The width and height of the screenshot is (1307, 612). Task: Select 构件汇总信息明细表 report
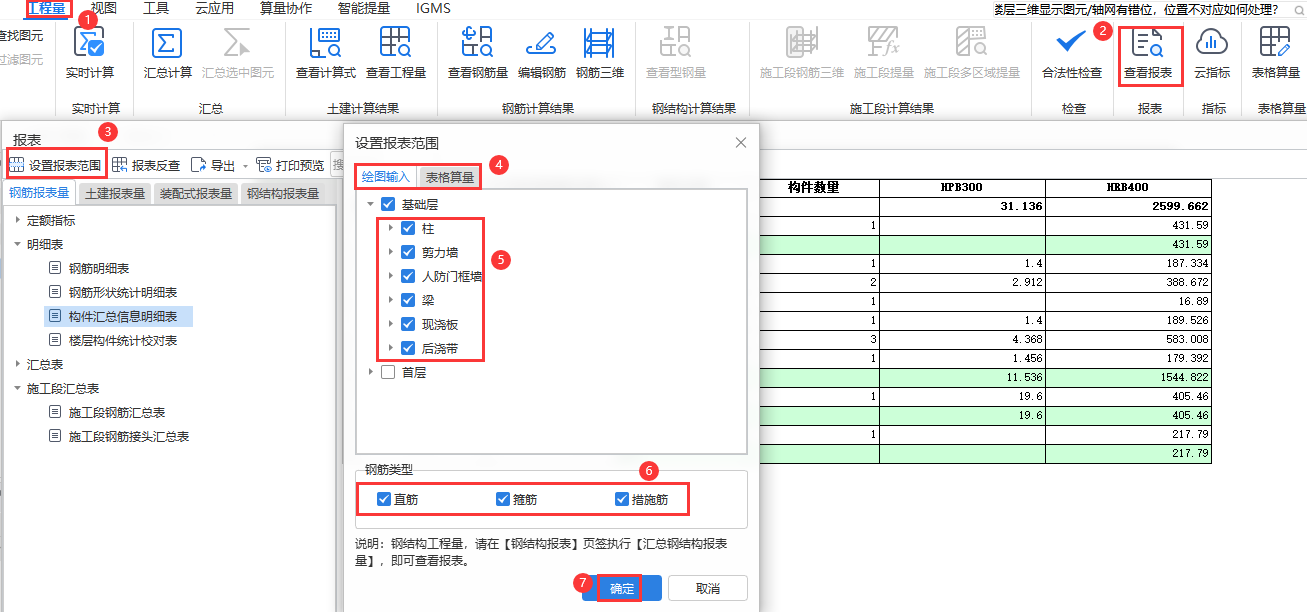point(123,317)
